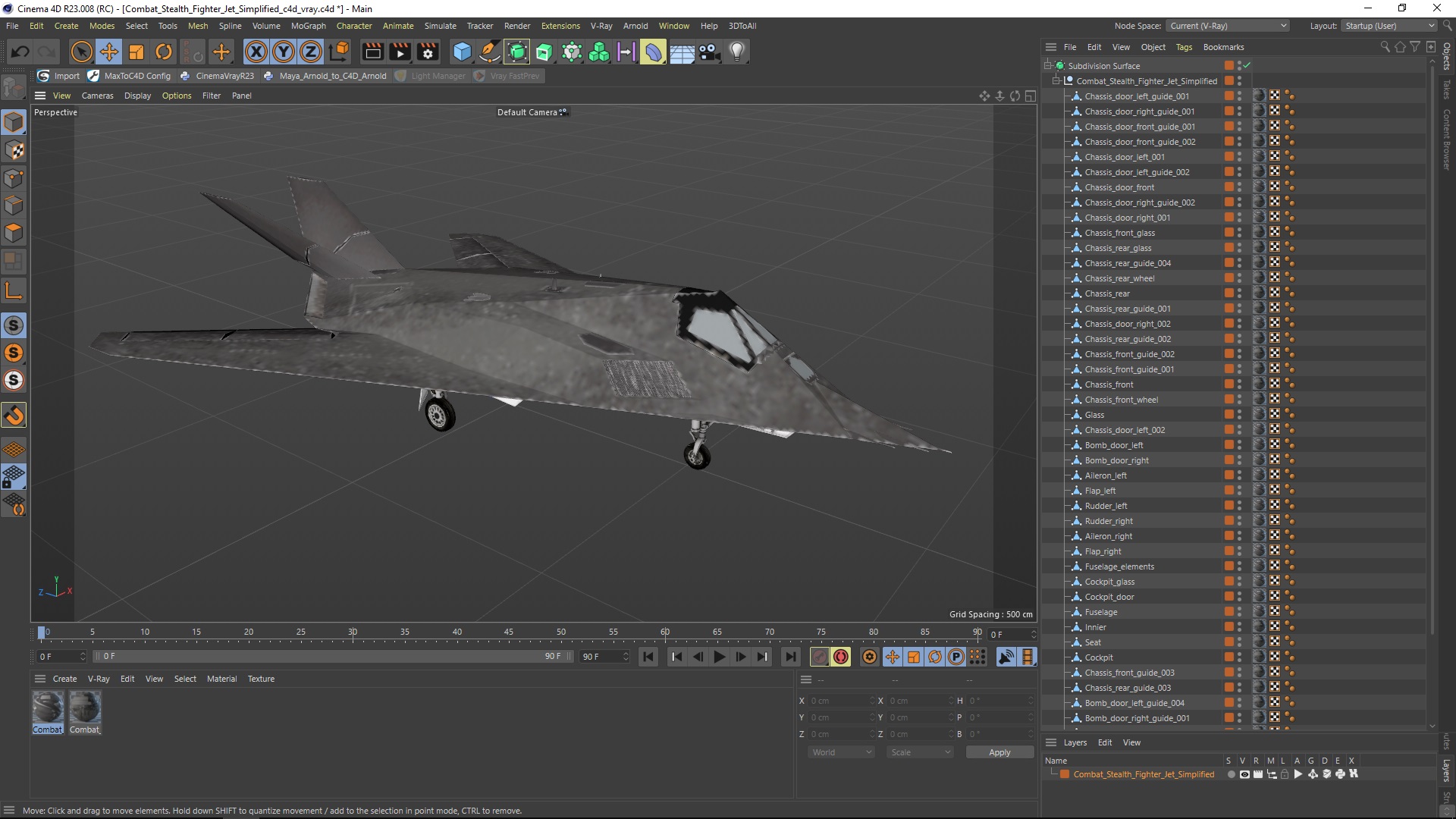Click layer color swatch in Layers panel
Viewport: 1456px width, 819px height.
[x=1065, y=774]
